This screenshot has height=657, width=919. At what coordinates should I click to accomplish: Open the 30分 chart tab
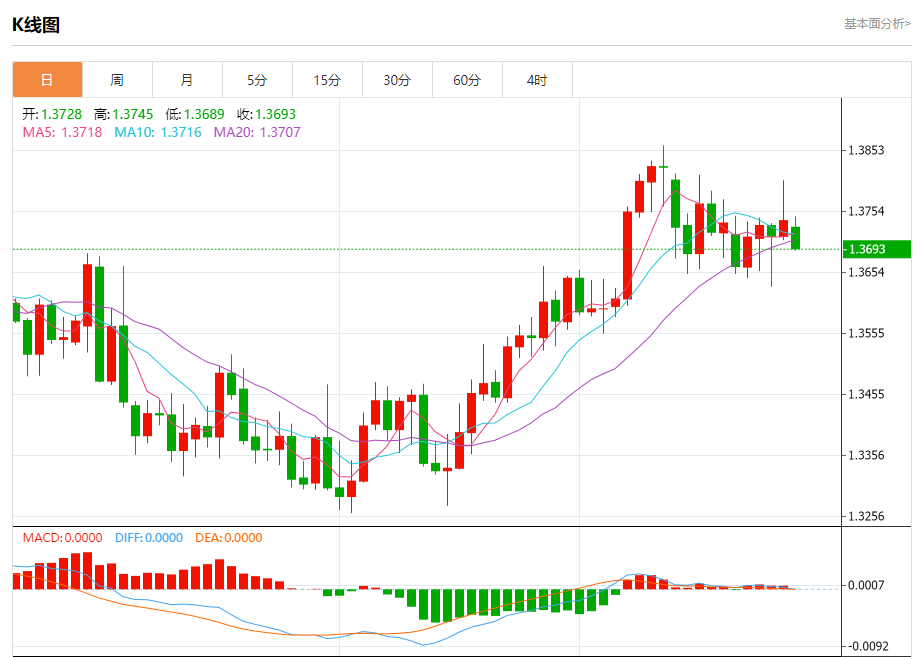coord(397,80)
